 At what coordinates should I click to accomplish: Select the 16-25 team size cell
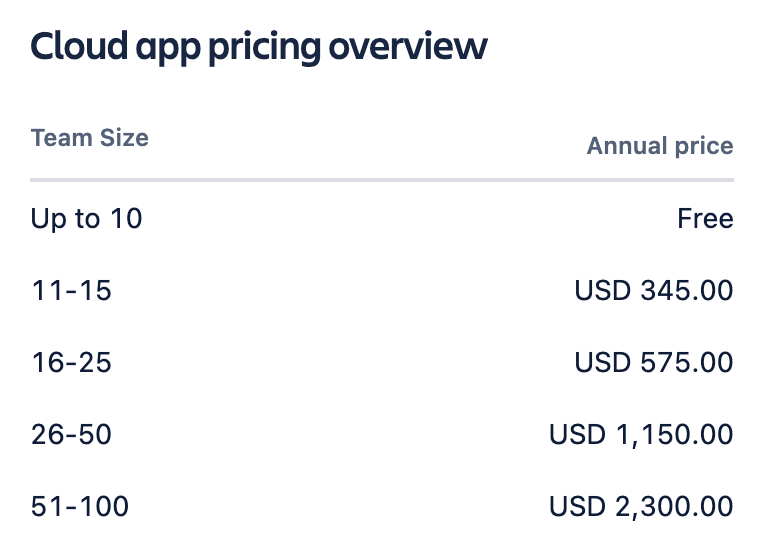(x=71, y=362)
